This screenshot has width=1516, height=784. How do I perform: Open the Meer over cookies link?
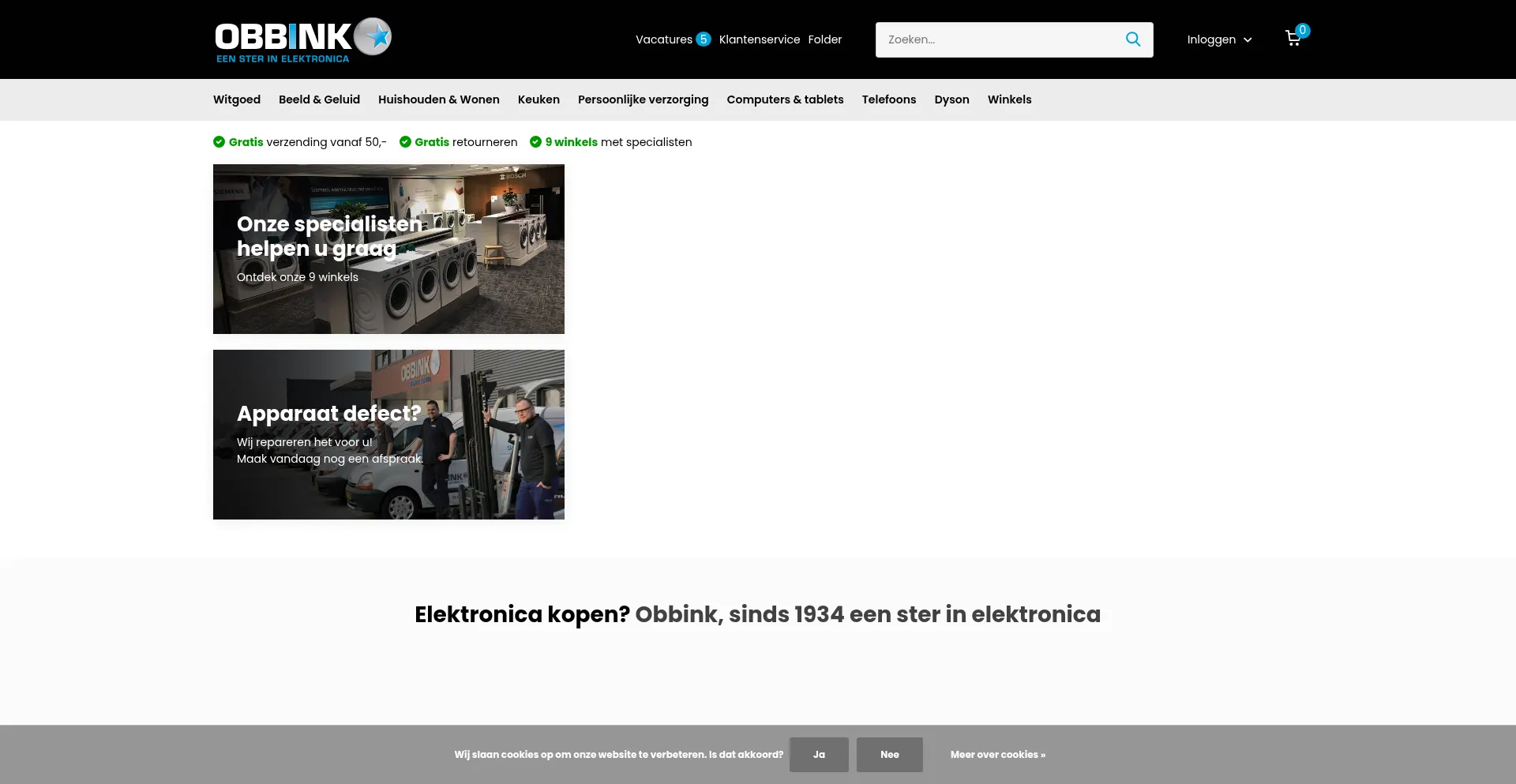(997, 755)
